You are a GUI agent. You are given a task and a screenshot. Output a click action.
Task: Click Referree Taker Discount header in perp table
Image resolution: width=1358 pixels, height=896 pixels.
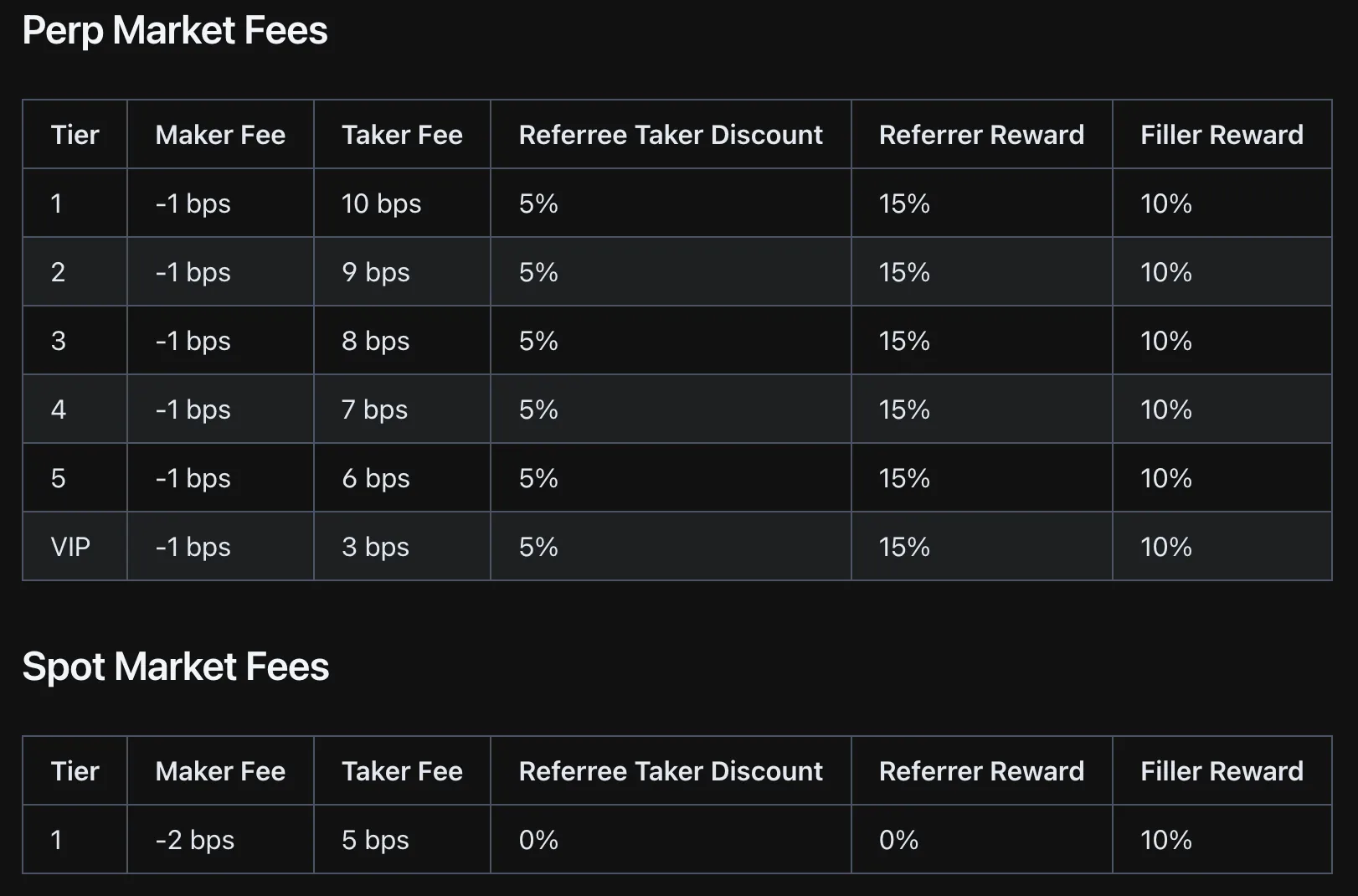tap(671, 135)
